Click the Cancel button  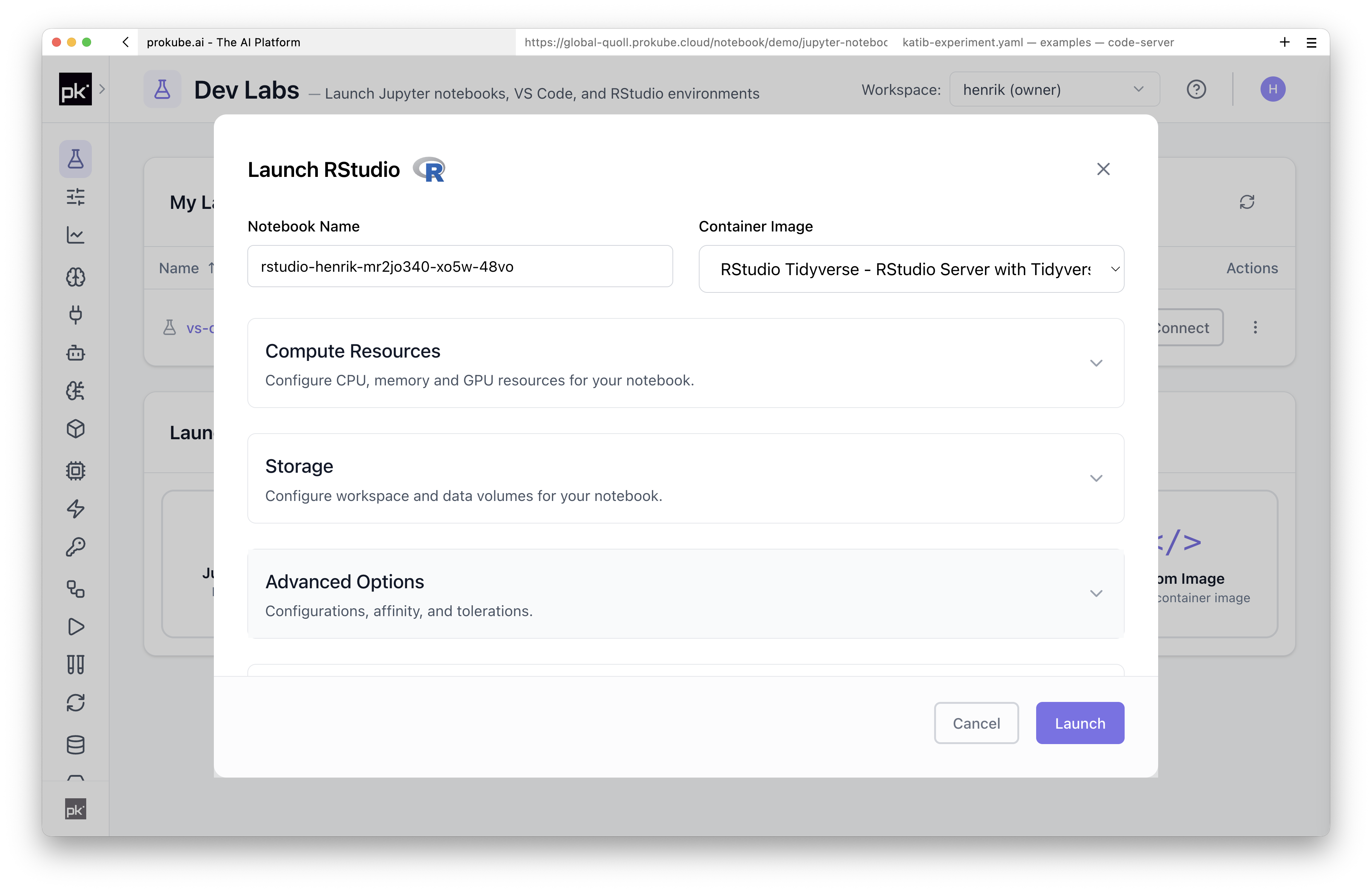coord(976,723)
